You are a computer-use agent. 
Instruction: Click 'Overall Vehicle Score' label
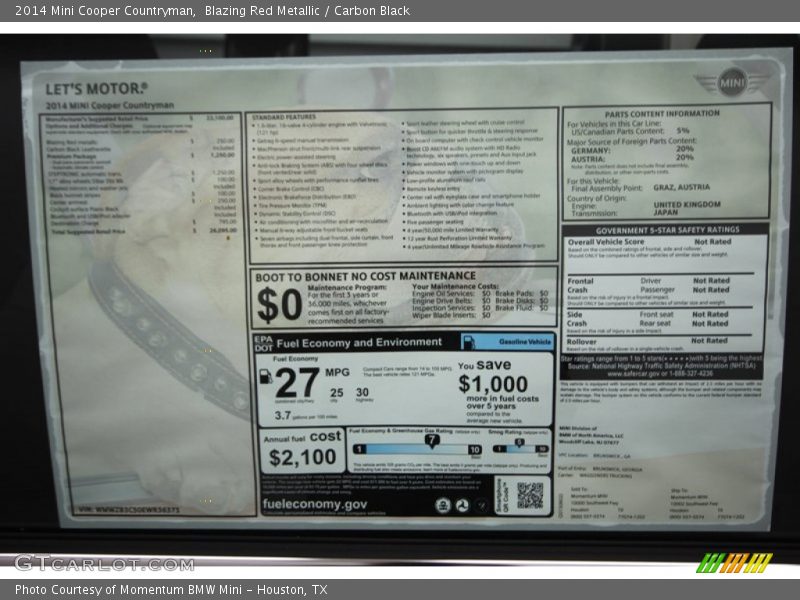coord(606,242)
